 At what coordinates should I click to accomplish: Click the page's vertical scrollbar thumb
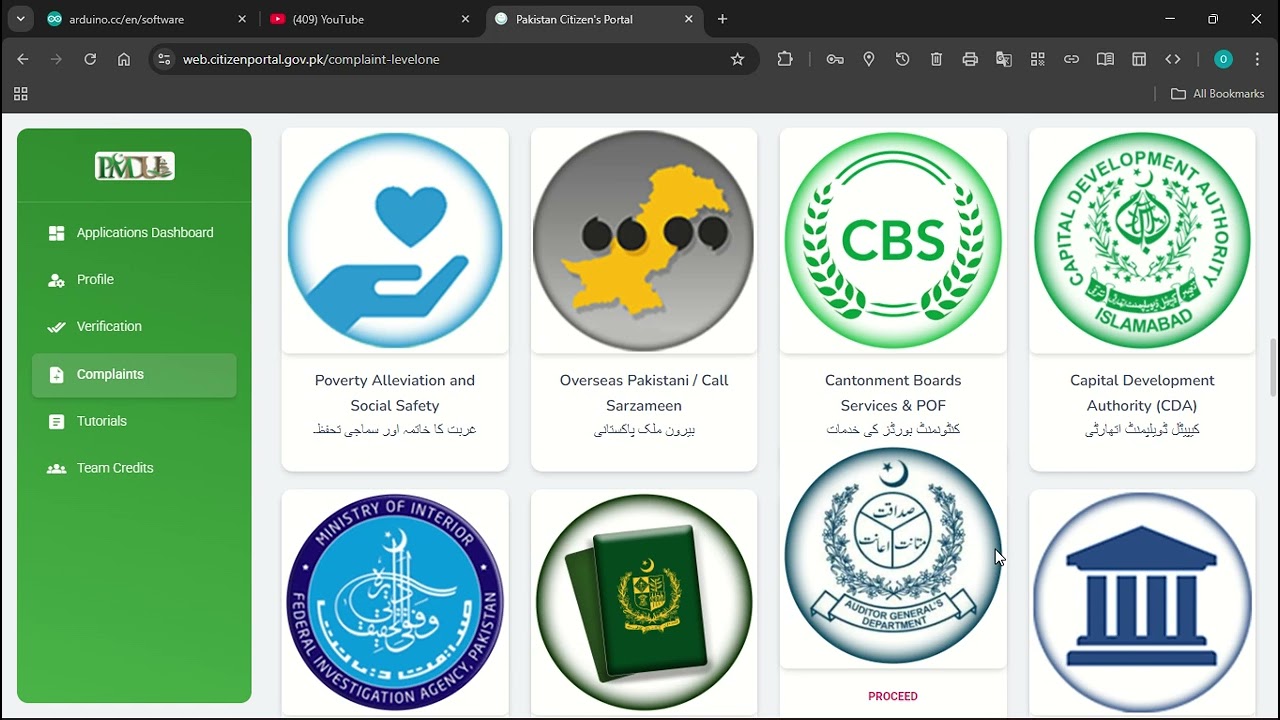pyautogui.click(x=1273, y=368)
